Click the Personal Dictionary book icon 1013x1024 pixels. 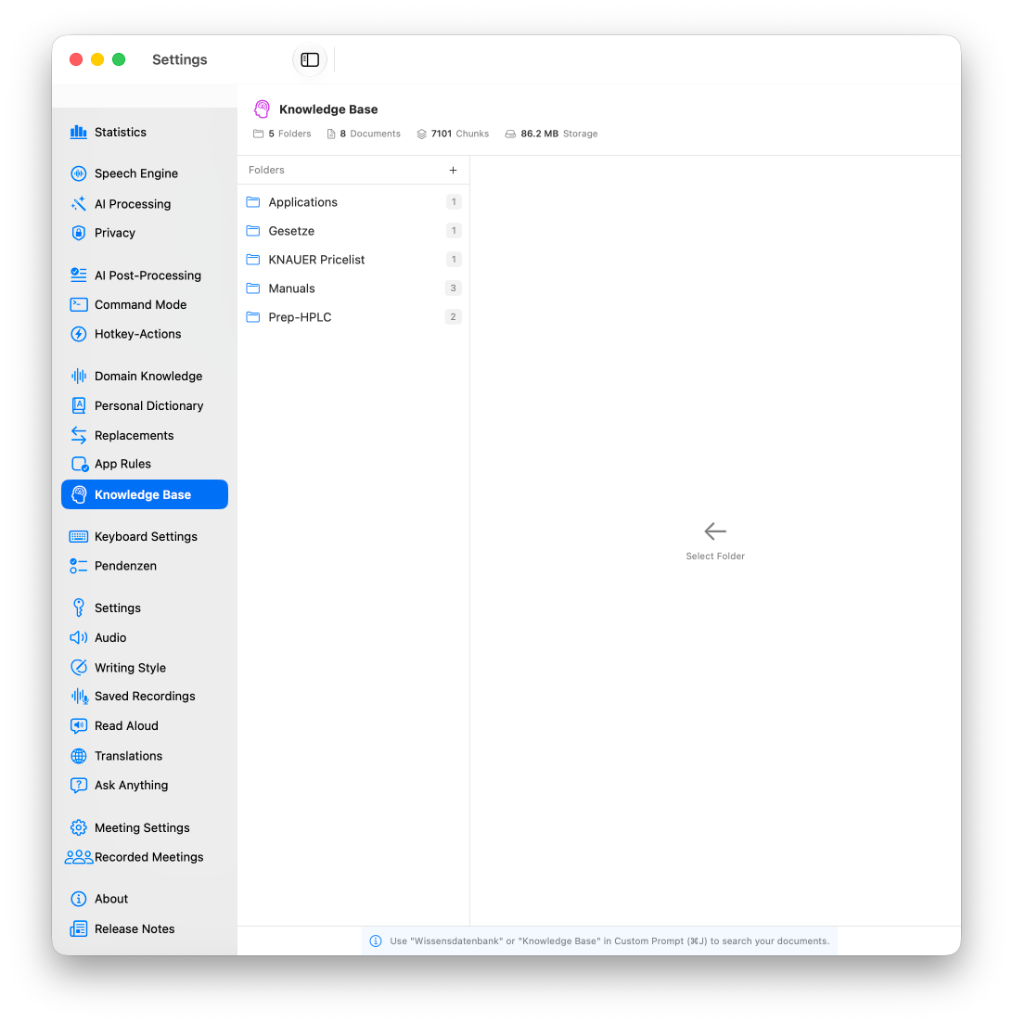pos(78,406)
